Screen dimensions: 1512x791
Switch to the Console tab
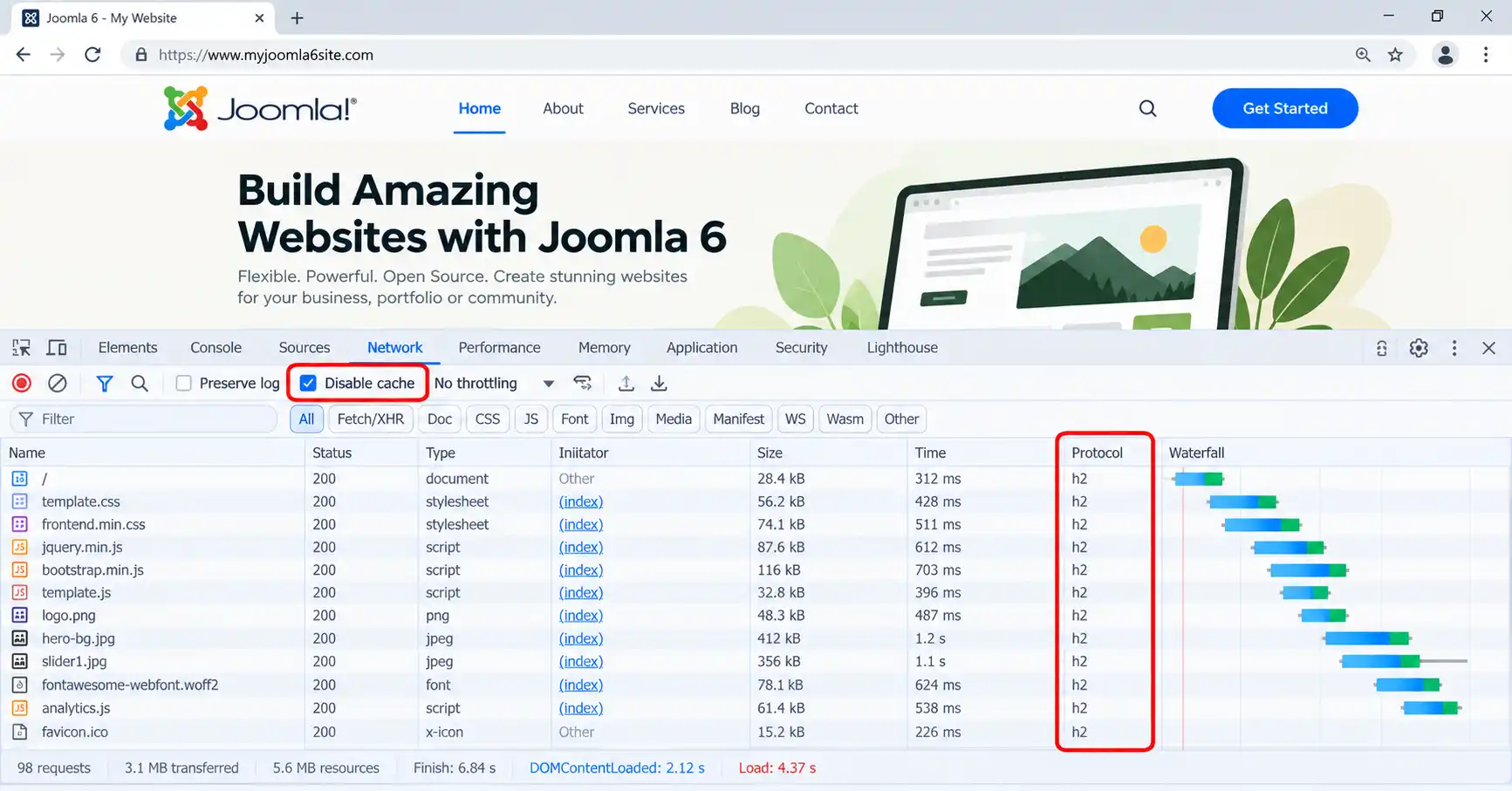(216, 347)
